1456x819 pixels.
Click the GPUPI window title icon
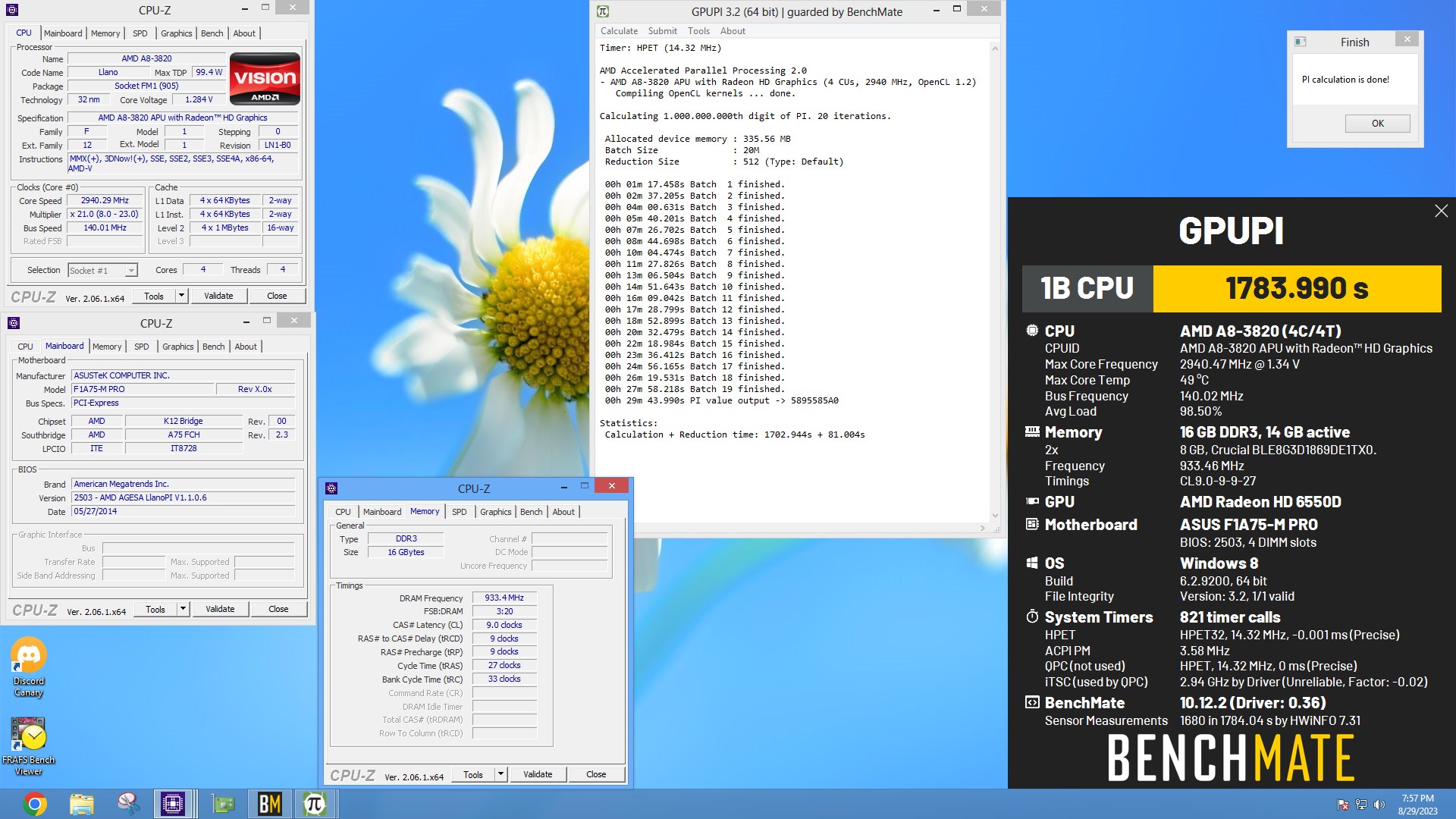[603, 11]
